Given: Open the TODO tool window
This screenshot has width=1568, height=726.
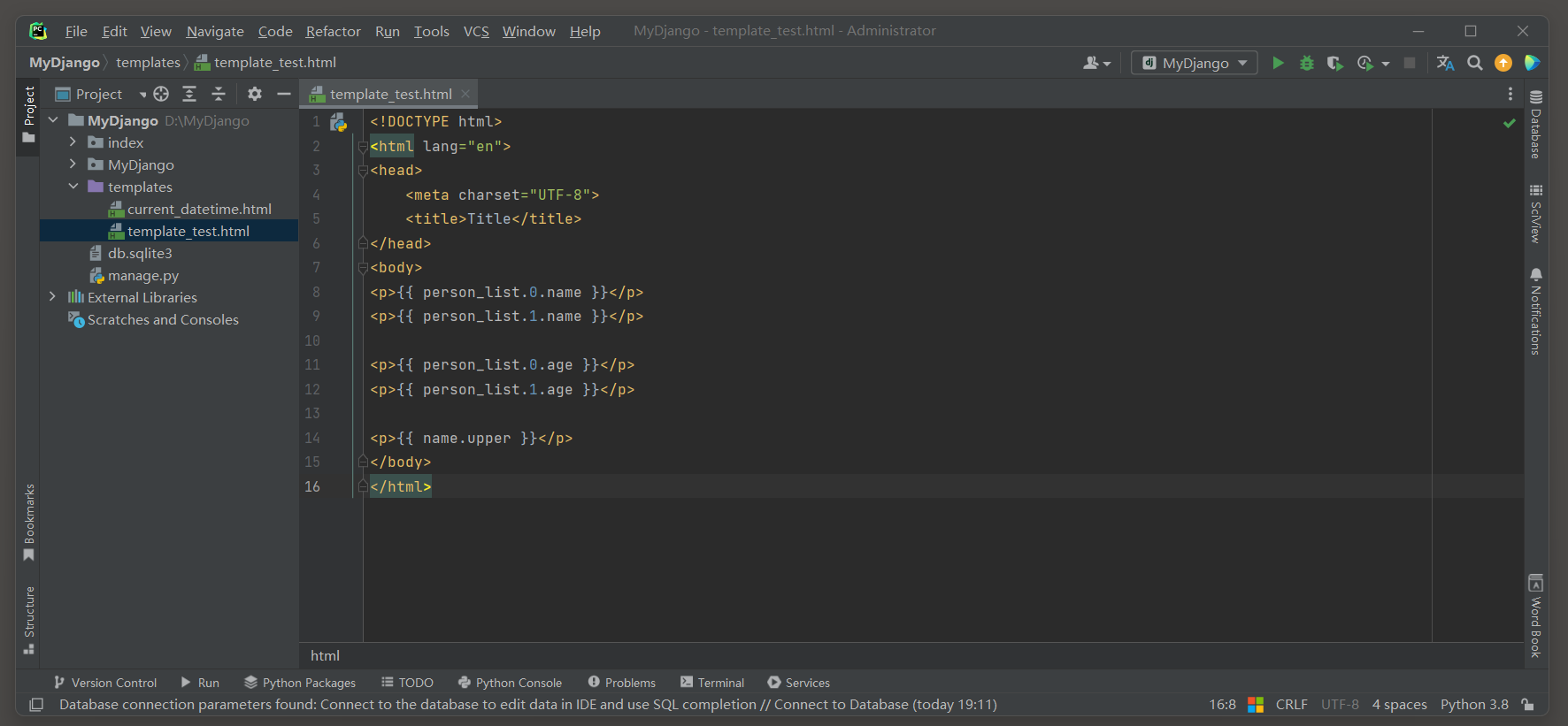Looking at the screenshot, I should coord(407,683).
